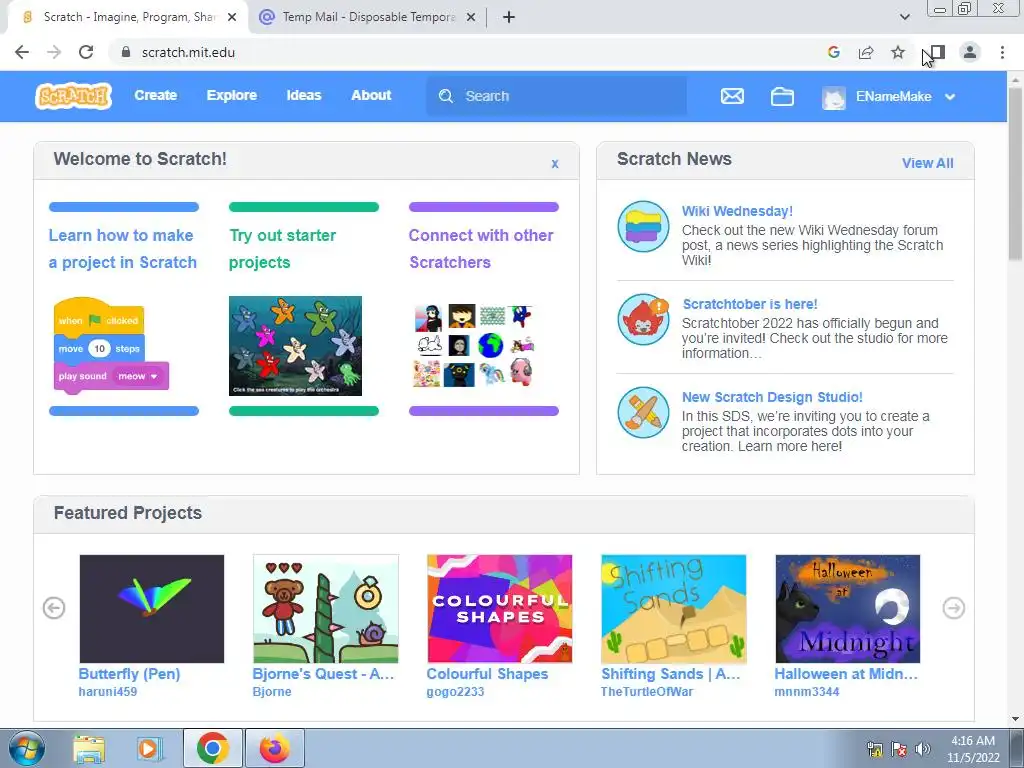
Task: Click View All news link
Action: coord(927,163)
